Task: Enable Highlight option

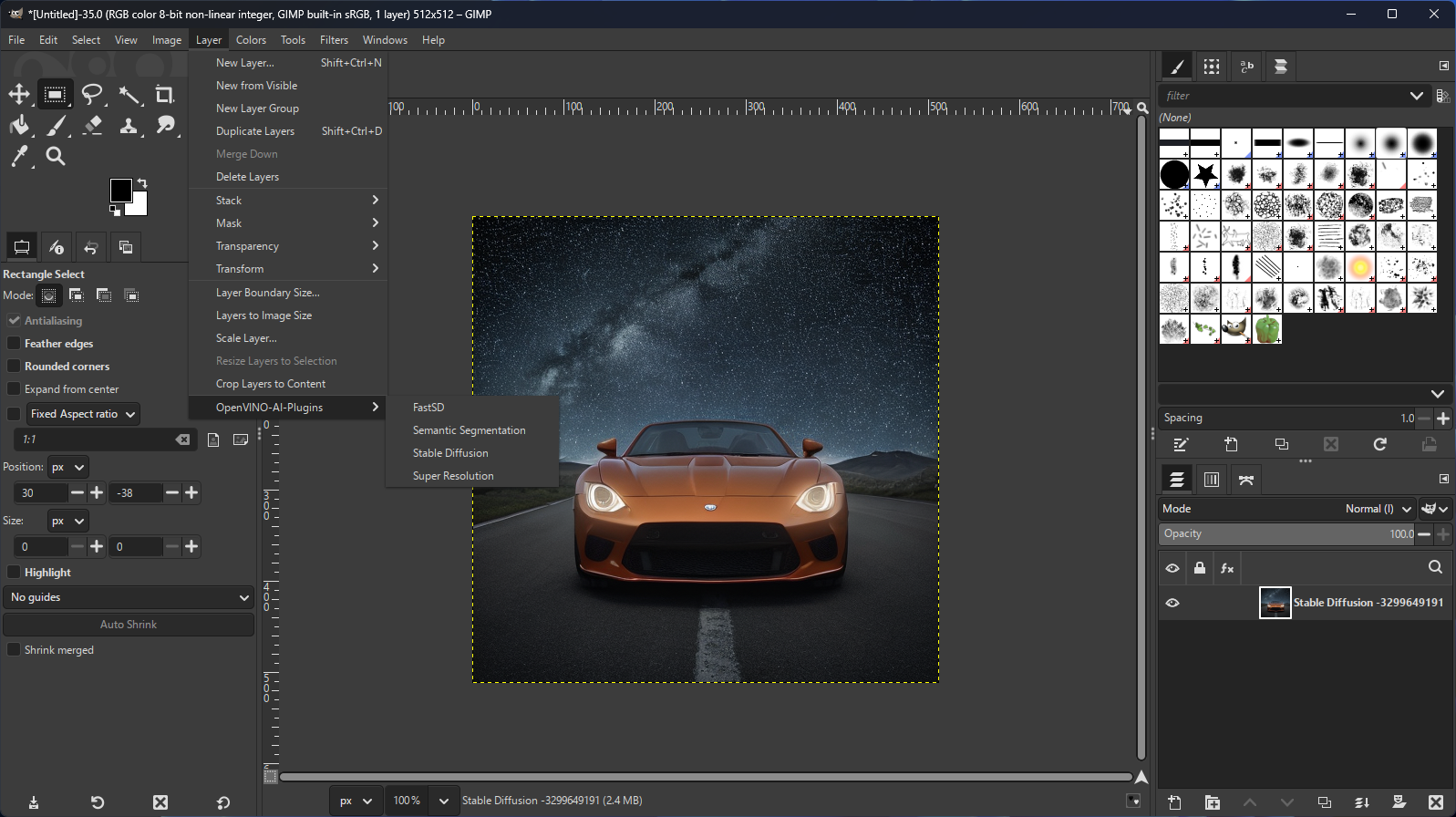Action: (14, 573)
